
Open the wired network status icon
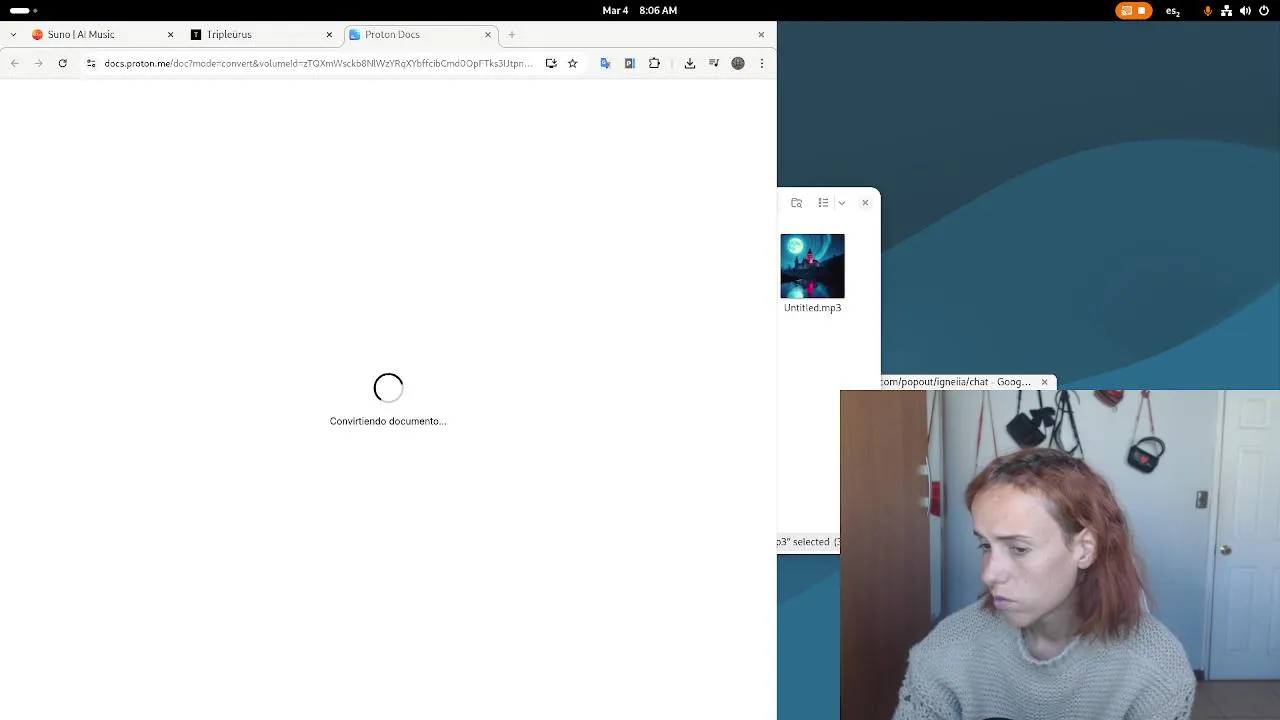pos(1226,11)
